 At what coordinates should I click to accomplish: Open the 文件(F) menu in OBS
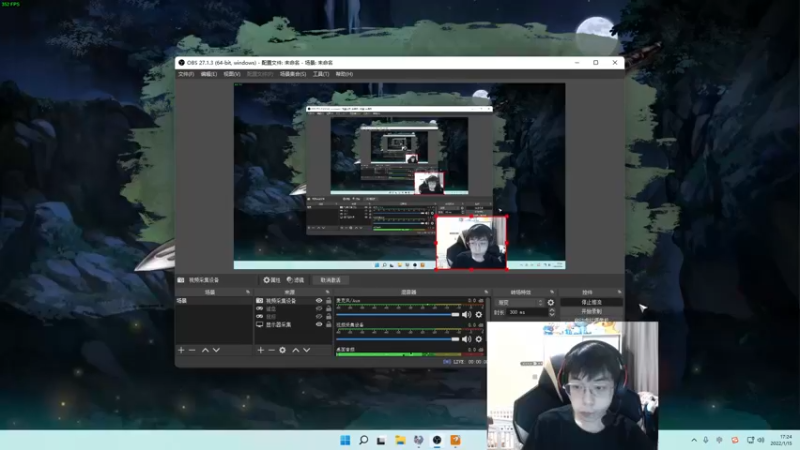186,74
